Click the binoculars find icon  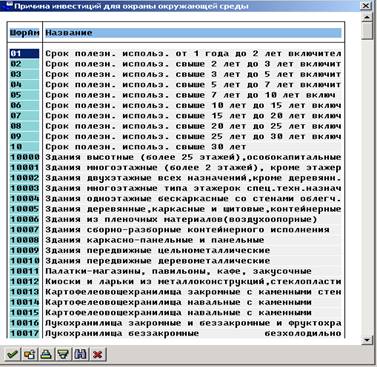point(80,354)
